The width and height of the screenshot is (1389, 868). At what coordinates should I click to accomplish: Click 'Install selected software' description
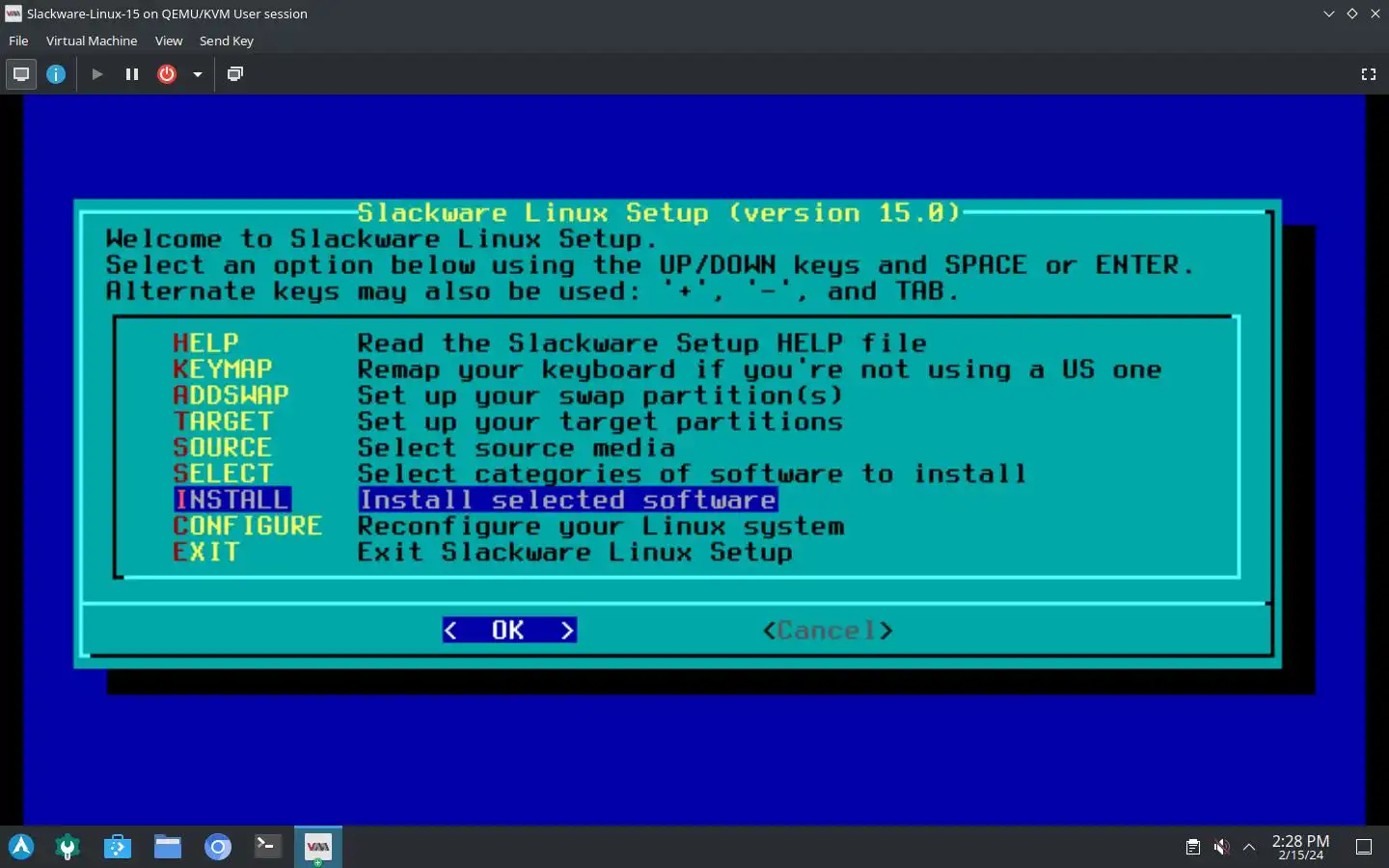pyautogui.click(x=567, y=499)
